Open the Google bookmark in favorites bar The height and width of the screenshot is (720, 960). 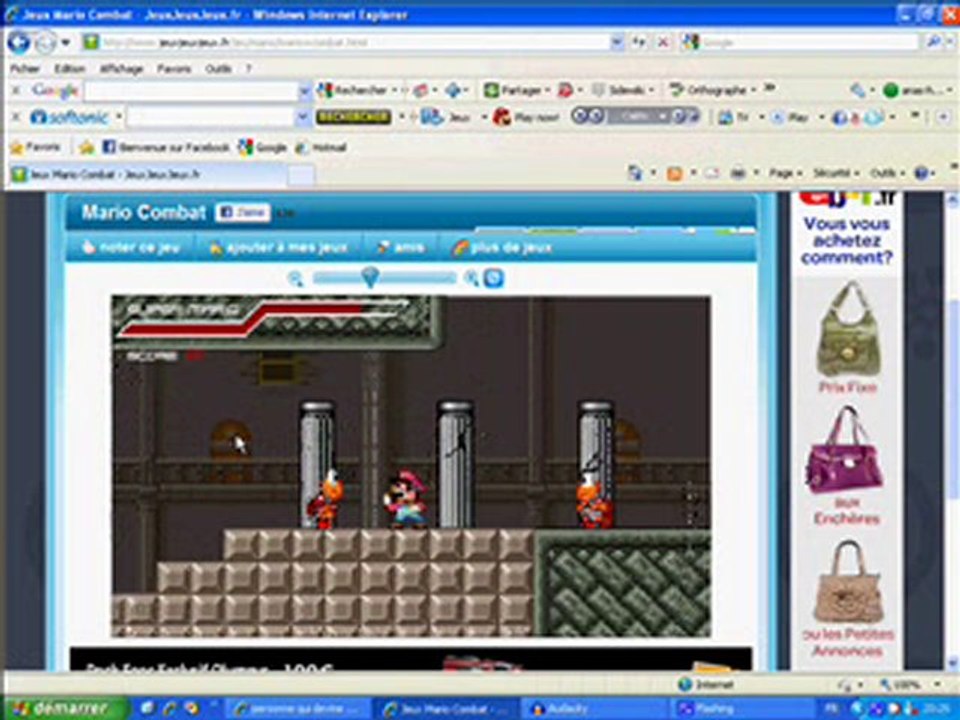(x=263, y=148)
